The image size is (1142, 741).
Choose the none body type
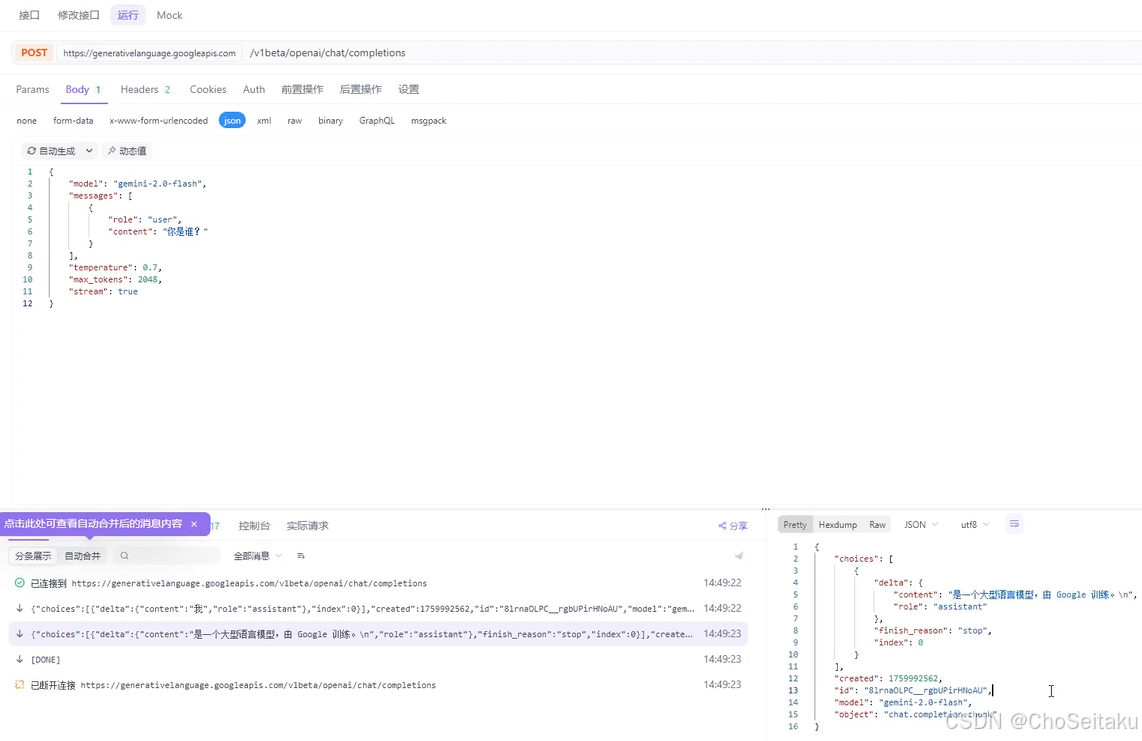point(27,121)
